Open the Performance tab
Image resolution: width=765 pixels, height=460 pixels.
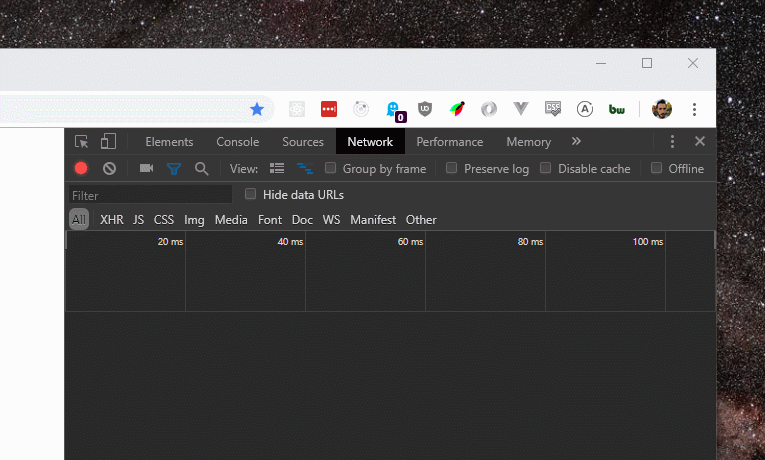pos(450,141)
